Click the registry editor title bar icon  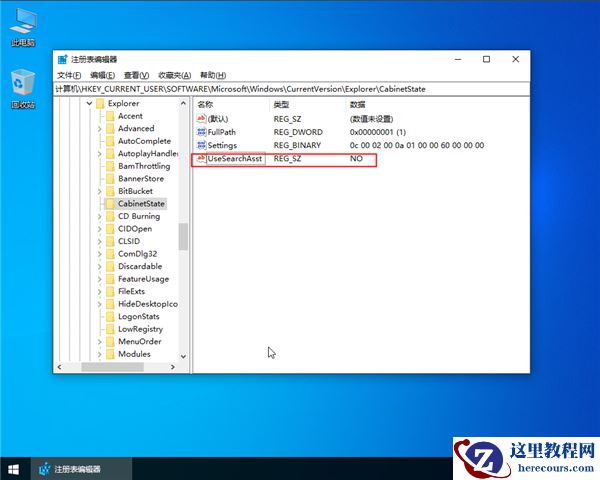pos(62,60)
